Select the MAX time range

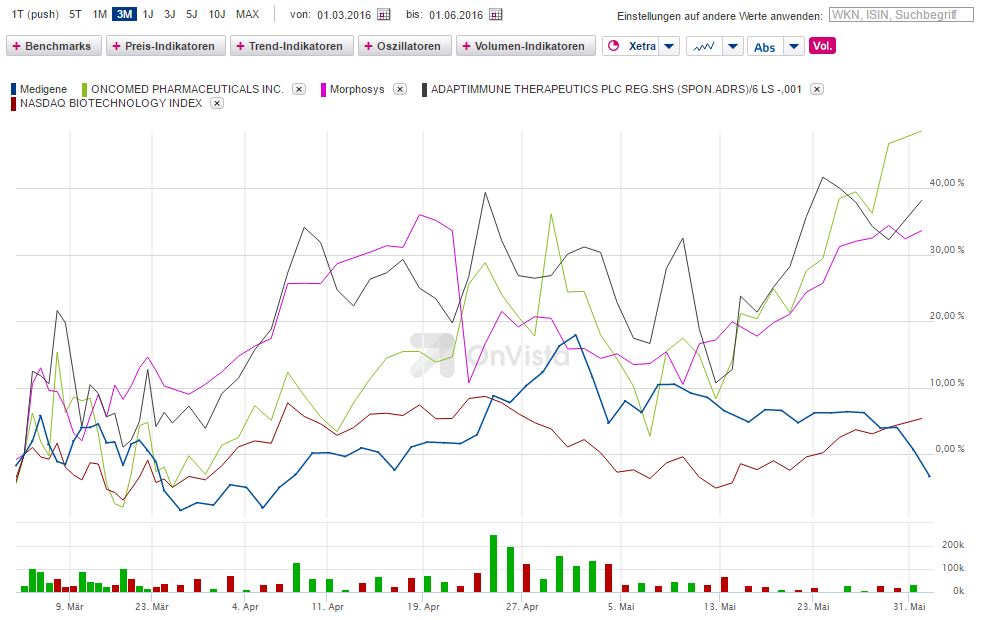coord(247,14)
